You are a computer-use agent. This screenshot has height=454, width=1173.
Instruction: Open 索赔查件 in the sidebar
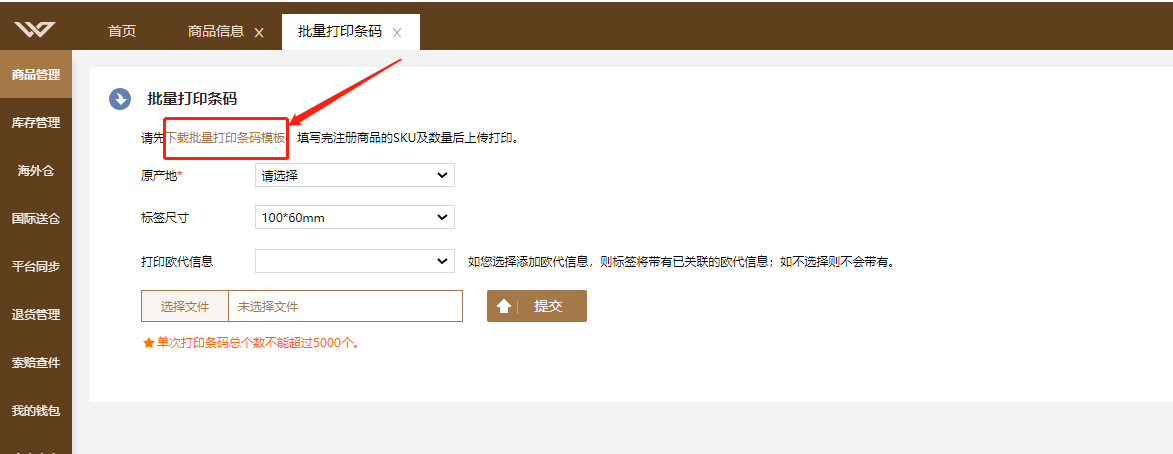click(x=36, y=363)
